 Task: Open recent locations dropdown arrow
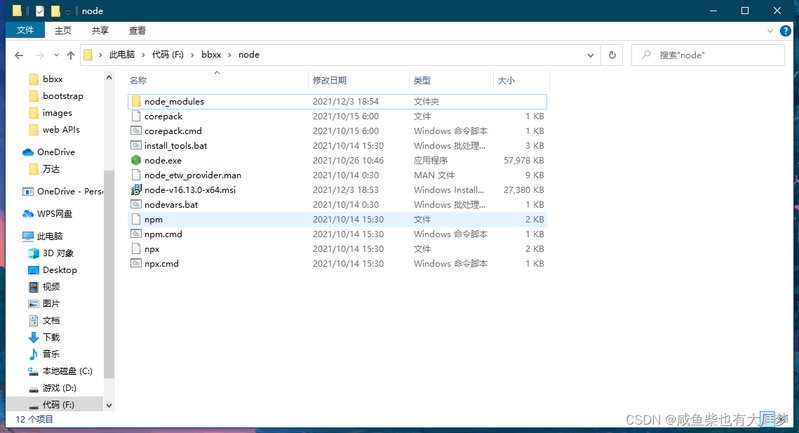(x=56, y=55)
